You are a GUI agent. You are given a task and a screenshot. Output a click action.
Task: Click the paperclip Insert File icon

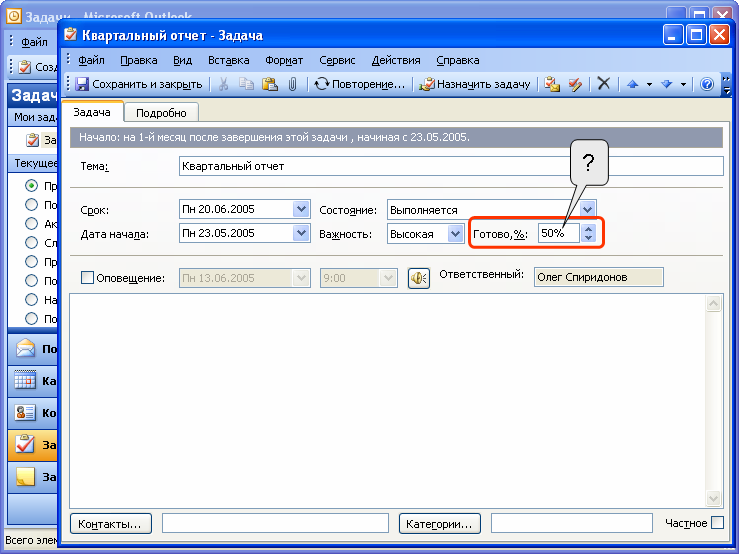tap(293, 84)
